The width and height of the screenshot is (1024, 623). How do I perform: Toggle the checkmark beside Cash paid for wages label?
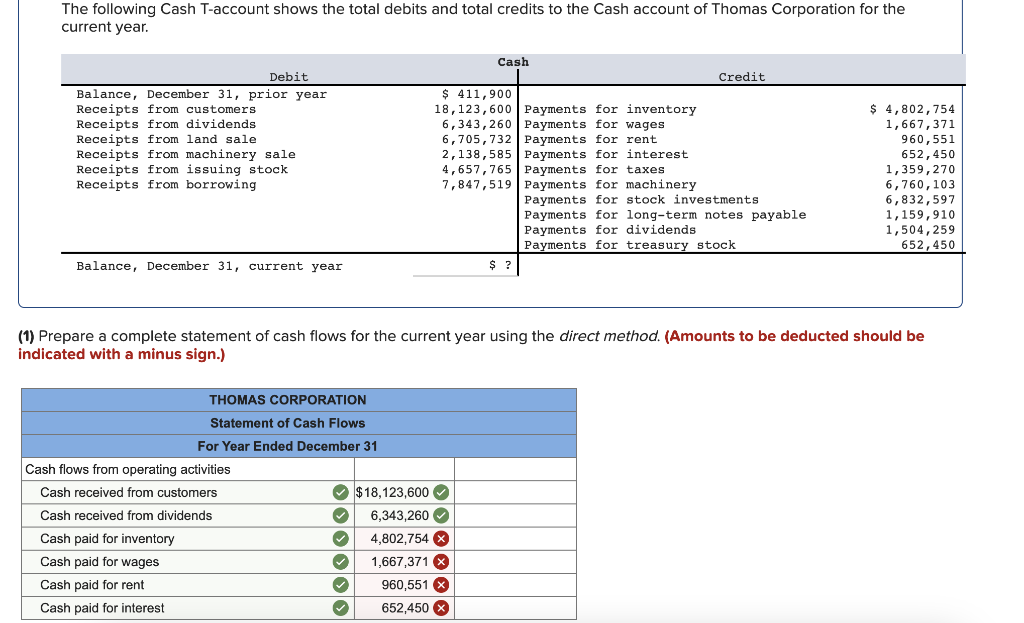pyautogui.click(x=339, y=561)
